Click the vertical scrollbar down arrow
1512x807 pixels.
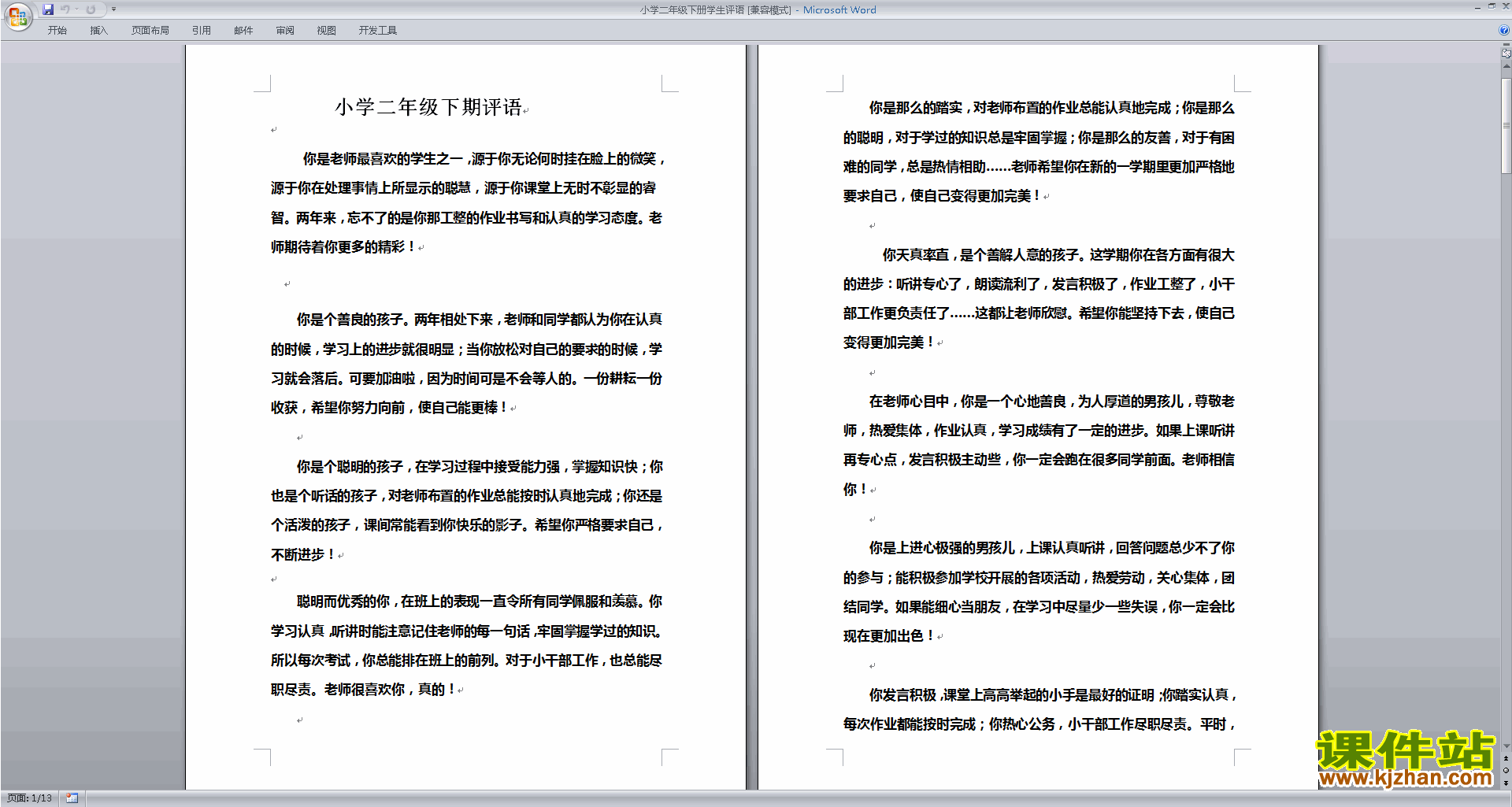point(1506,746)
